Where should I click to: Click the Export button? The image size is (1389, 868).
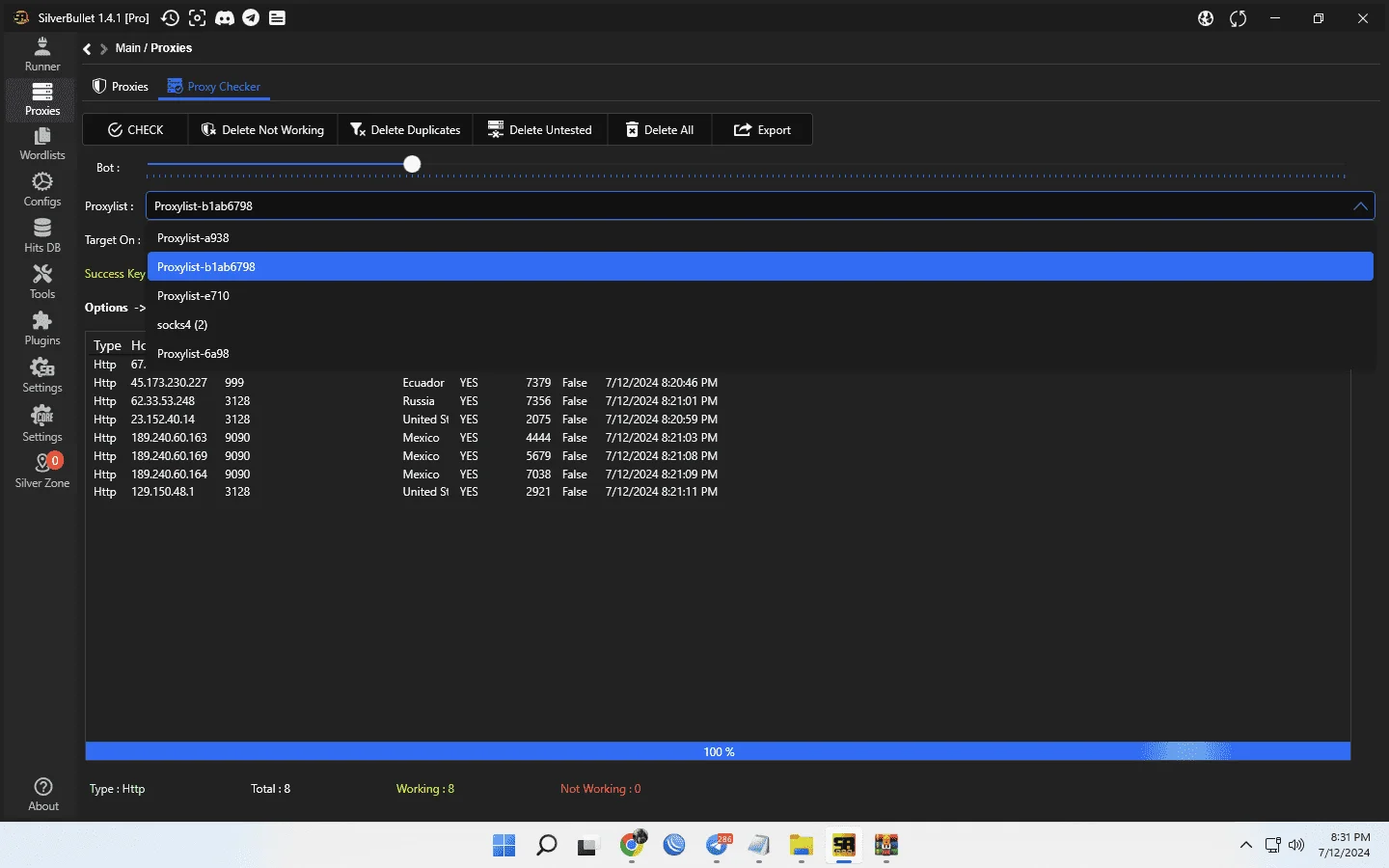[x=762, y=129]
